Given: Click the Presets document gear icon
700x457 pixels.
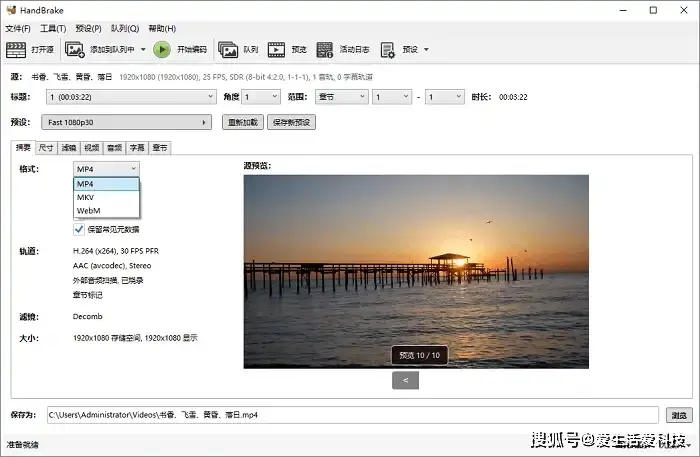Looking at the screenshot, I should 388,50.
